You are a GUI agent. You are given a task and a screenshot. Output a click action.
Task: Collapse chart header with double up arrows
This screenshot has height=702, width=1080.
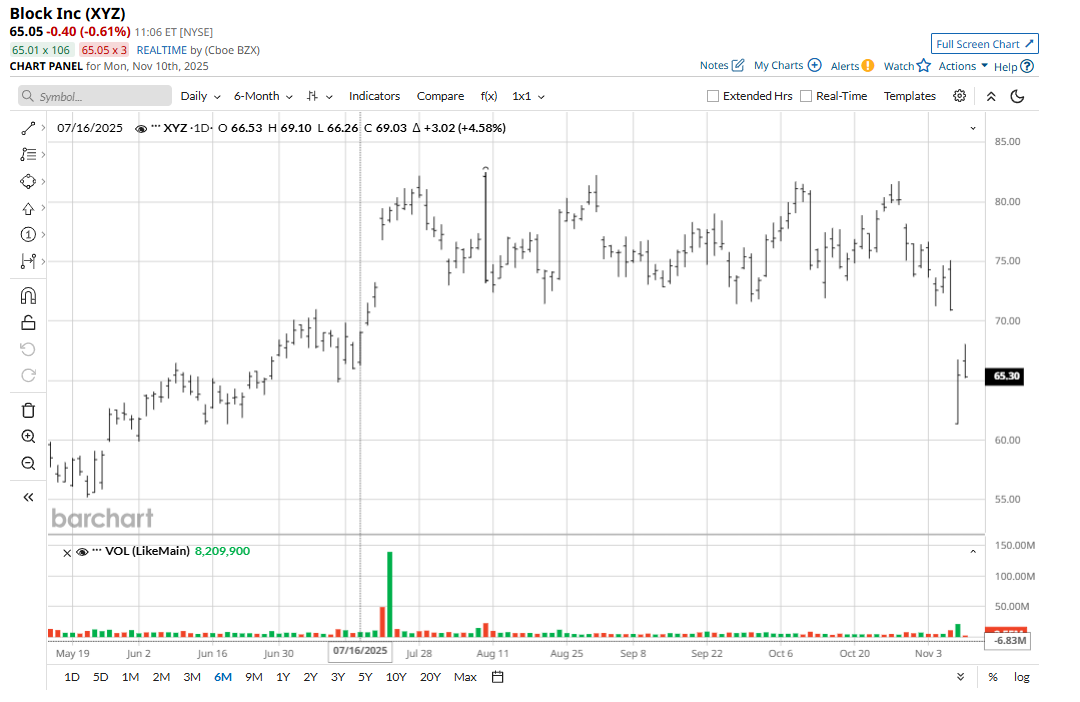(x=991, y=96)
